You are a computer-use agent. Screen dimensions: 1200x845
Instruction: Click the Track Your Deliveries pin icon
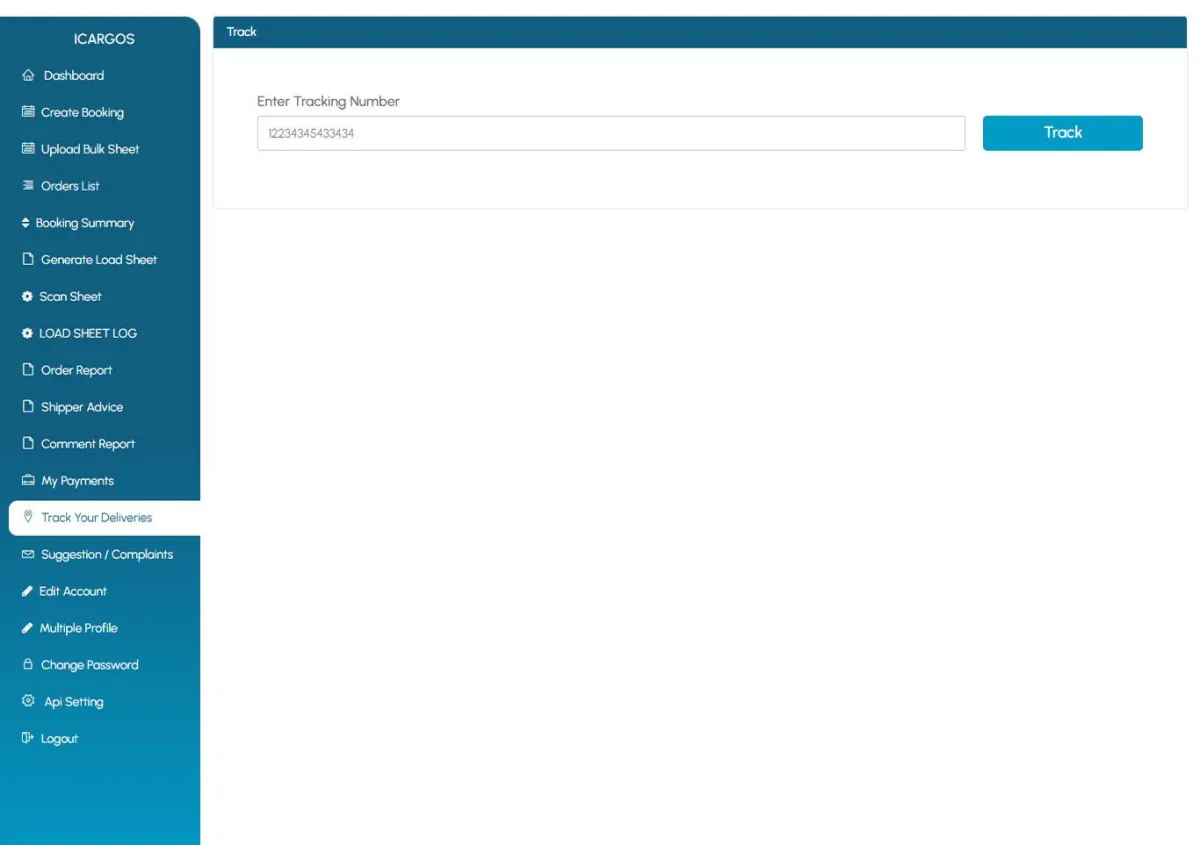[28, 517]
